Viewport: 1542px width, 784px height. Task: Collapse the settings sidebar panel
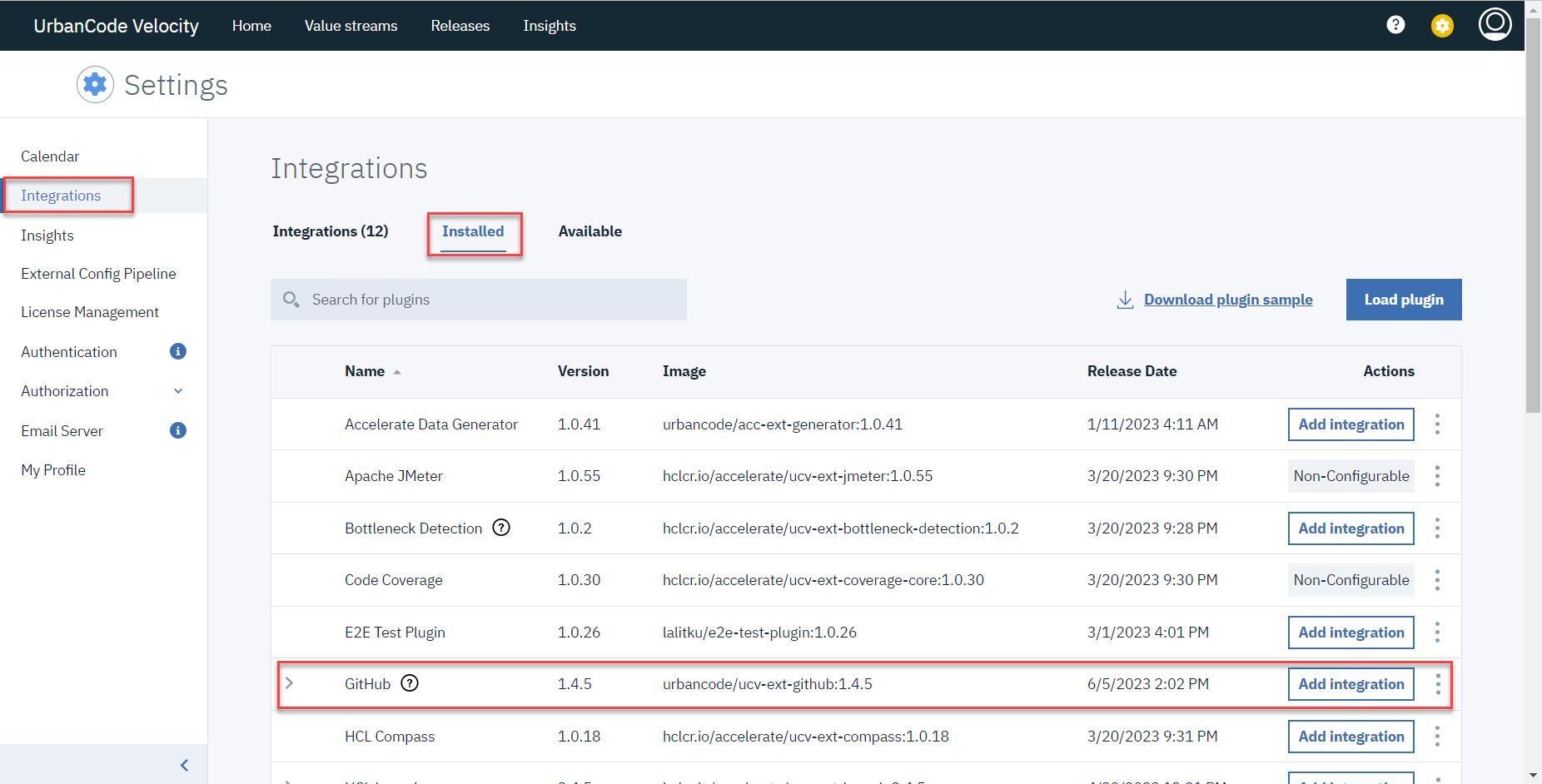(x=184, y=765)
